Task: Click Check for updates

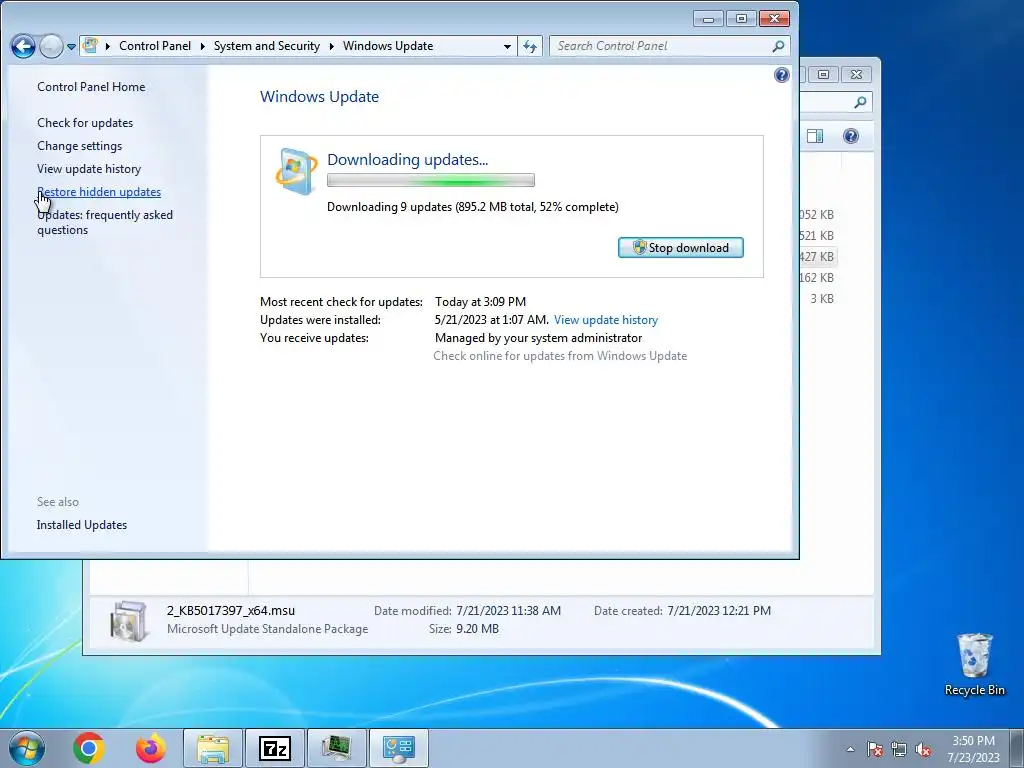Action: (x=85, y=123)
